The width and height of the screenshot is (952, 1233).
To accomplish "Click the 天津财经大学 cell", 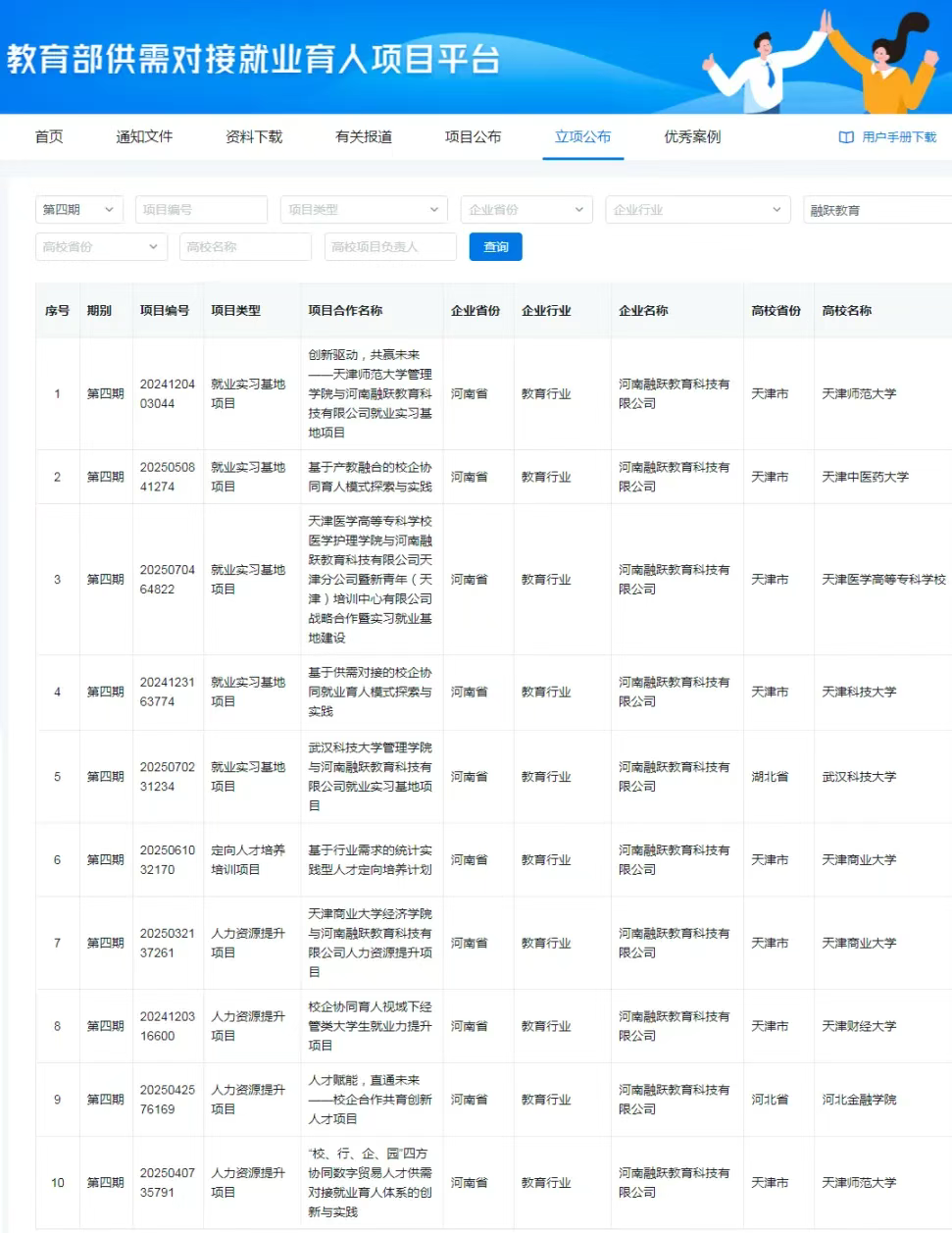I will (859, 1026).
